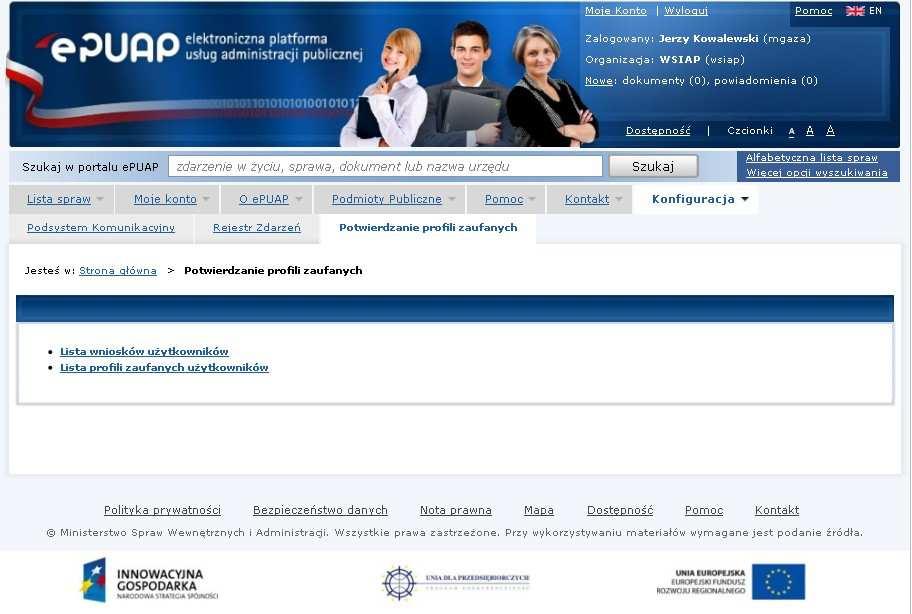Open the Moje konto navigation menu
The image size is (912, 614).
165,199
